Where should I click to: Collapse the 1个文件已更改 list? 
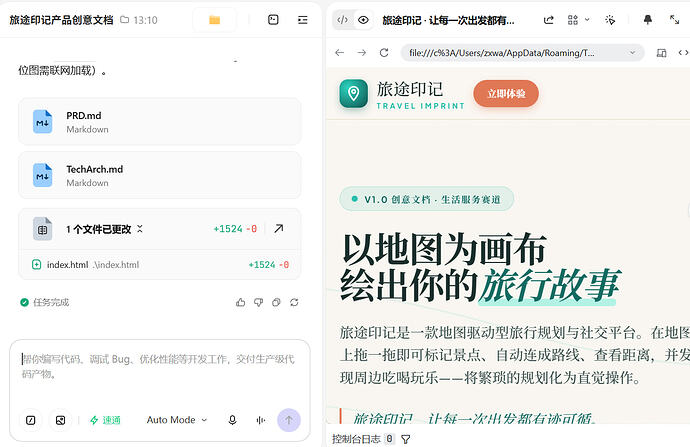139,229
